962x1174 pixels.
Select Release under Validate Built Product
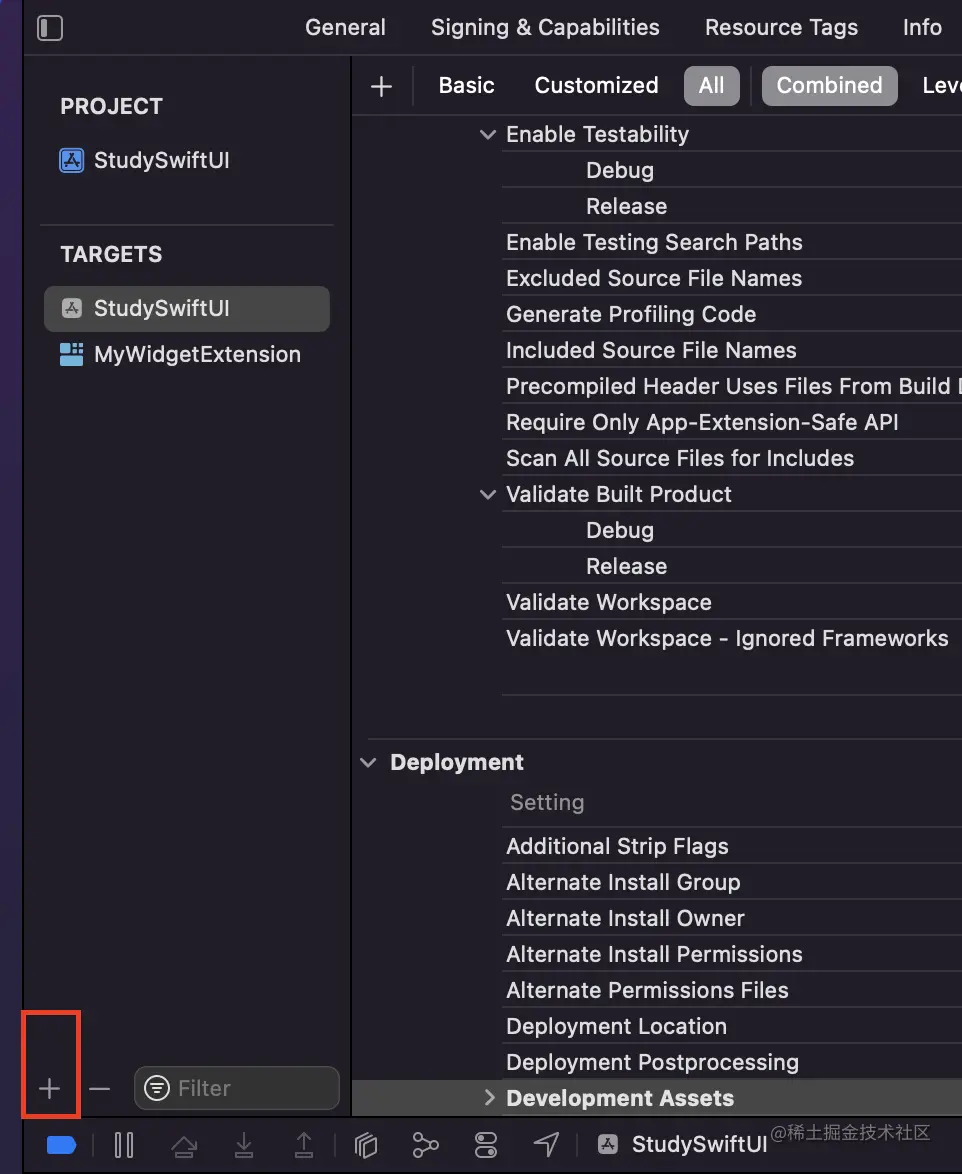pos(626,567)
